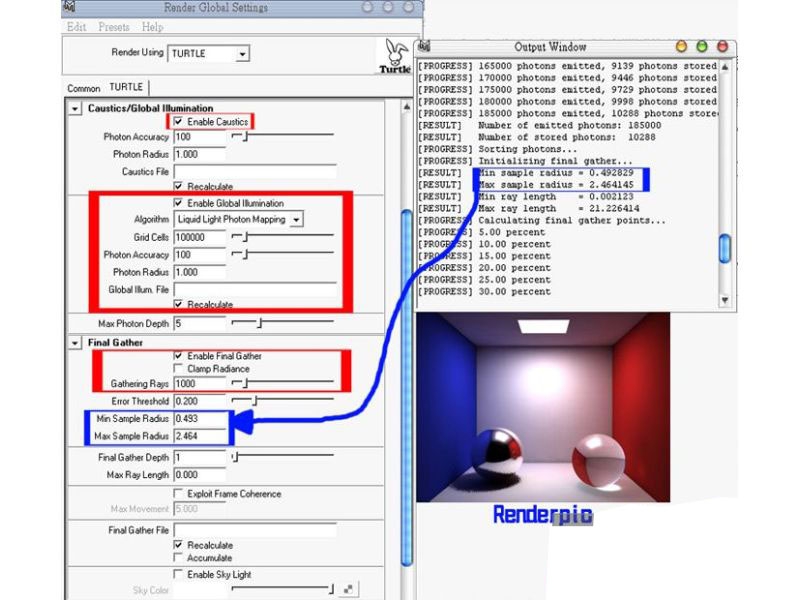Open the Edit menu
Viewport: 800px width, 600px height.
point(77,27)
